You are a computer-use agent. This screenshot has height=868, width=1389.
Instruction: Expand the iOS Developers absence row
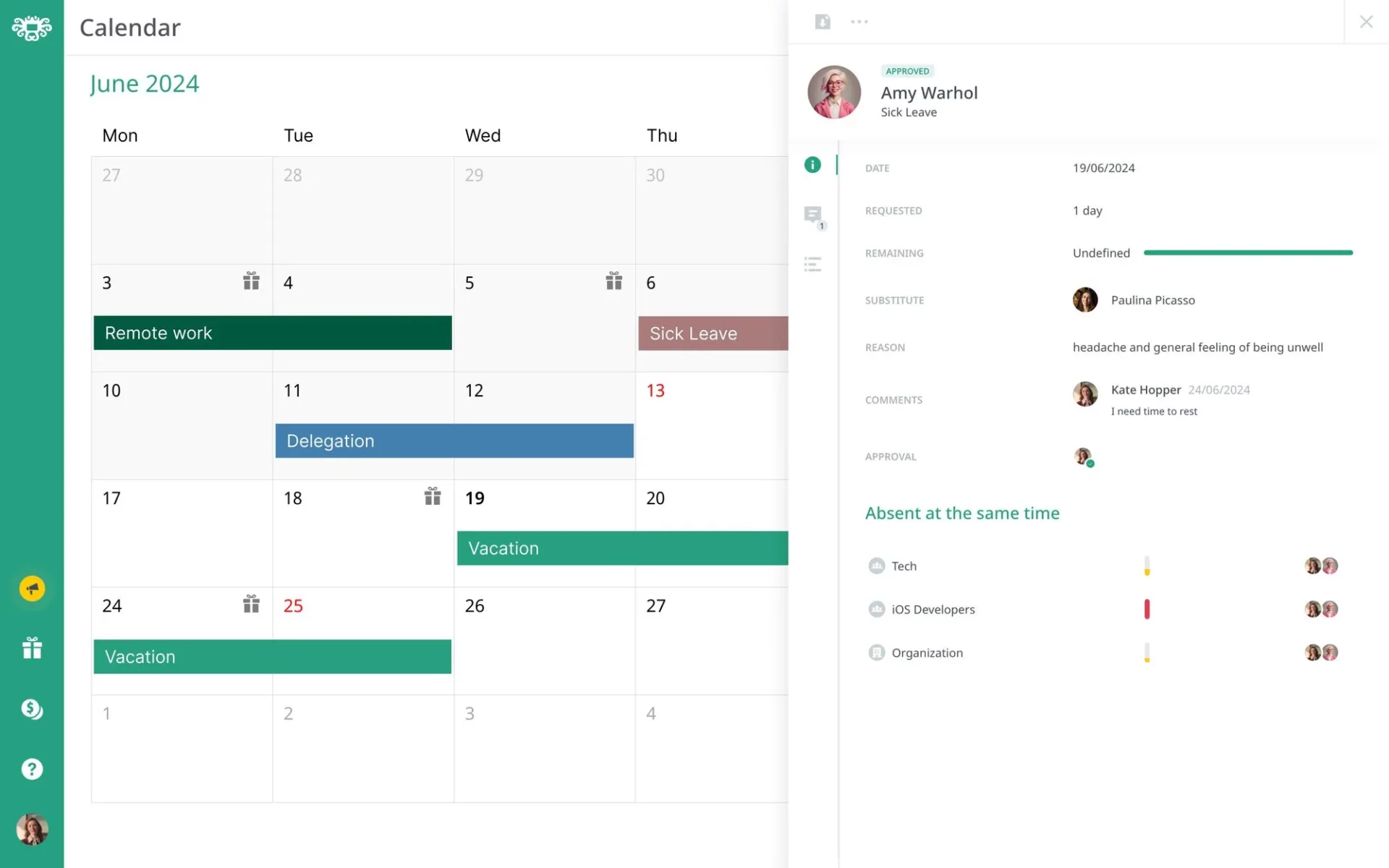click(933, 609)
